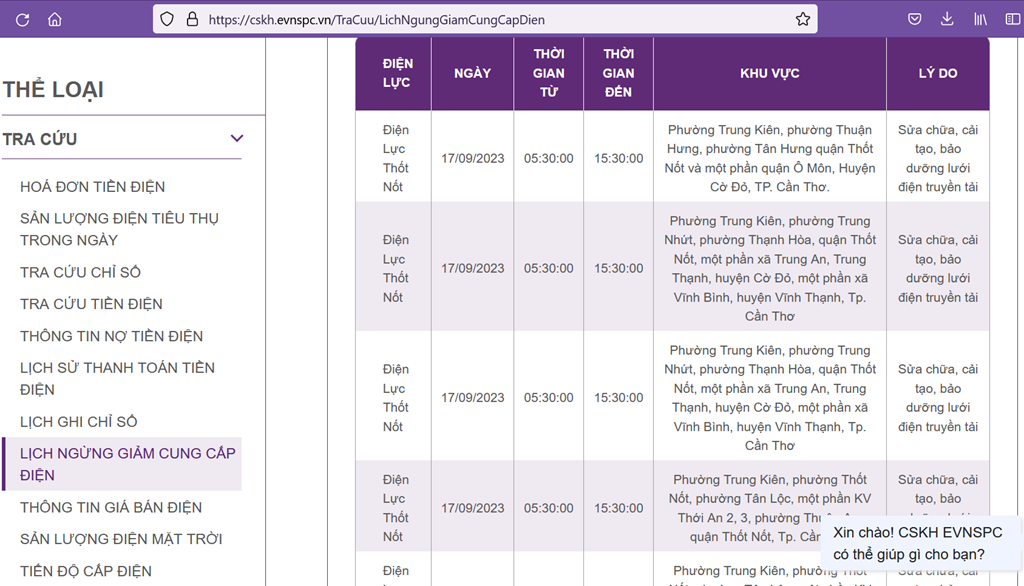The height and width of the screenshot is (586, 1024).
Task: Click the KHU VỰC column header
Action: click(x=770, y=73)
